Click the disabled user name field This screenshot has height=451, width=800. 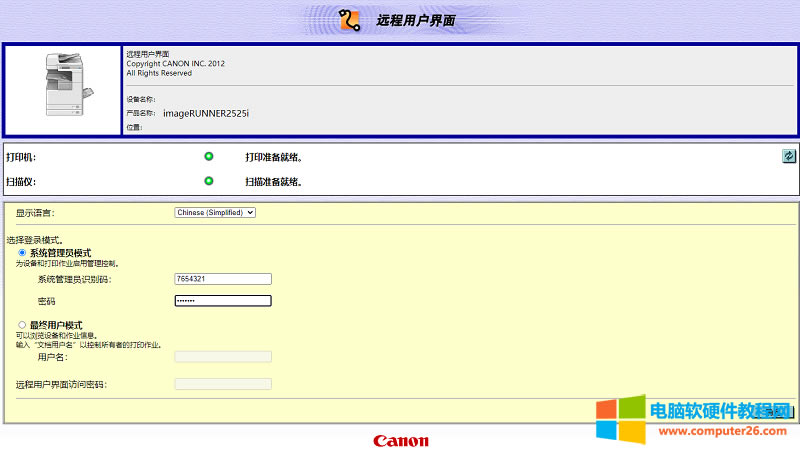[223, 357]
